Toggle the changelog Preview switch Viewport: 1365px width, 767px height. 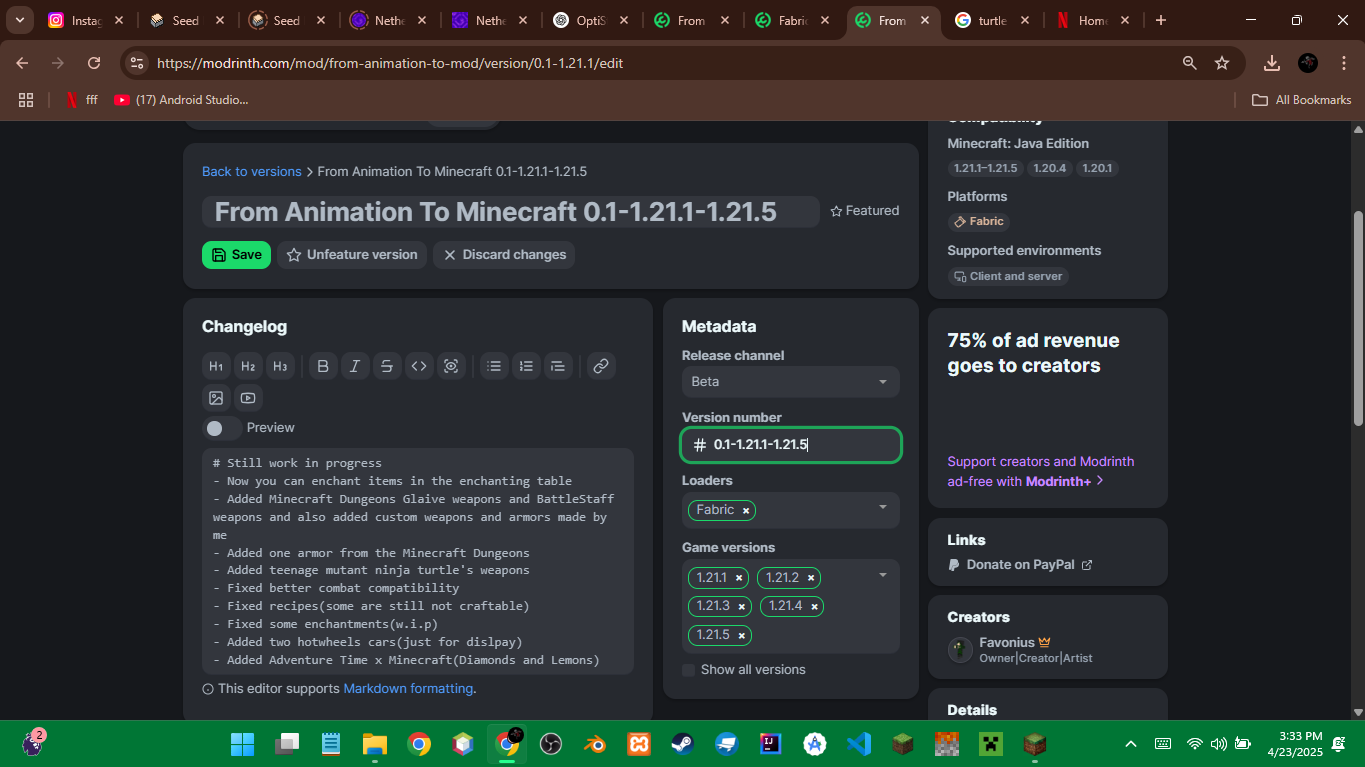click(221, 428)
